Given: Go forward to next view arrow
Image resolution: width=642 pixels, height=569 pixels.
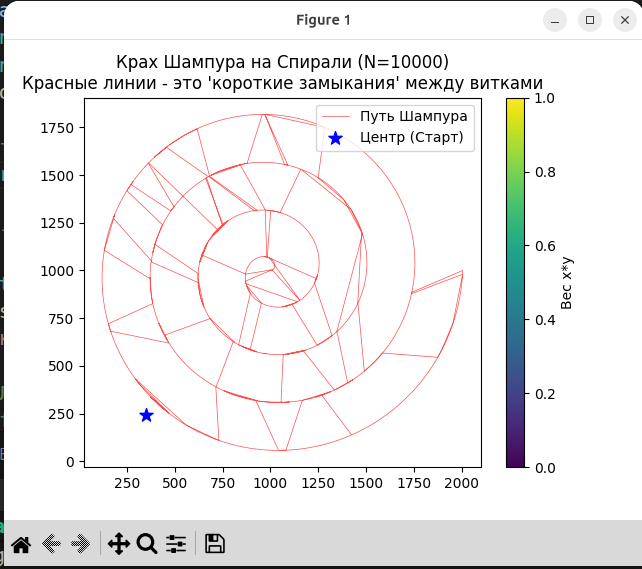Looking at the screenshot, I should pos(81,544).
